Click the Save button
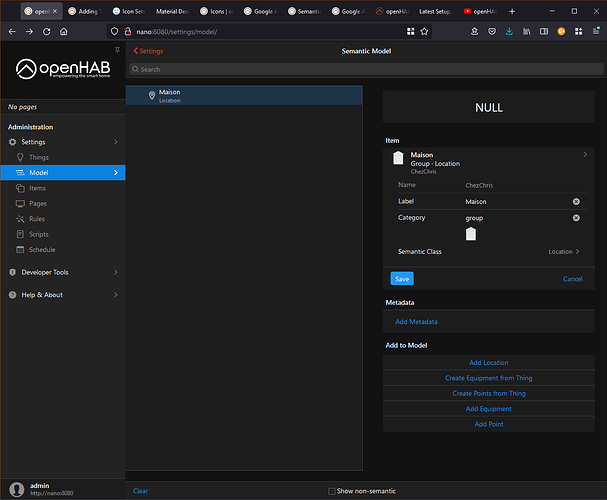The width and height of the screenshot is (607, 500). click(x=402, y=279)
